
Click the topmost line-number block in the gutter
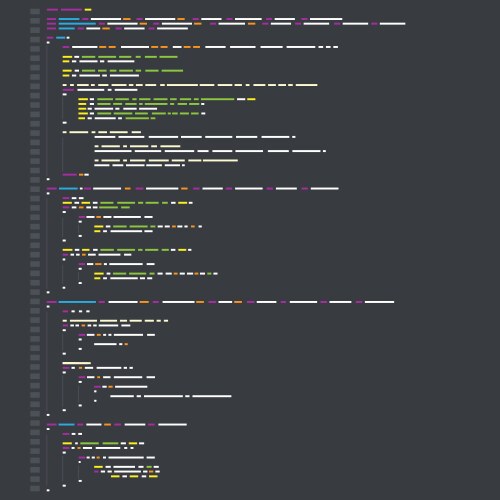(35, 11)
